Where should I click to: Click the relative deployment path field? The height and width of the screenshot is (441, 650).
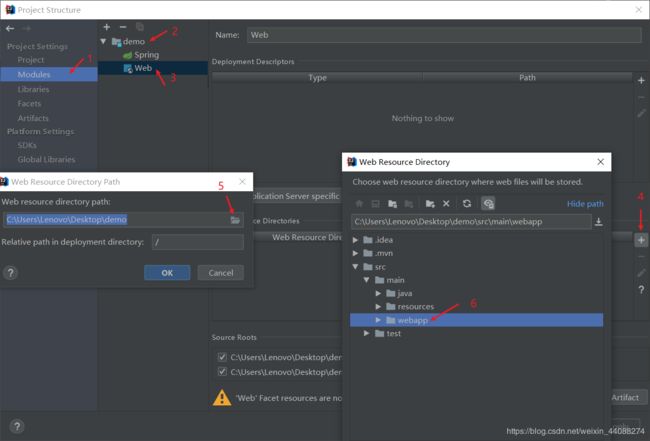pyautogui.click(x=198, y=242)
